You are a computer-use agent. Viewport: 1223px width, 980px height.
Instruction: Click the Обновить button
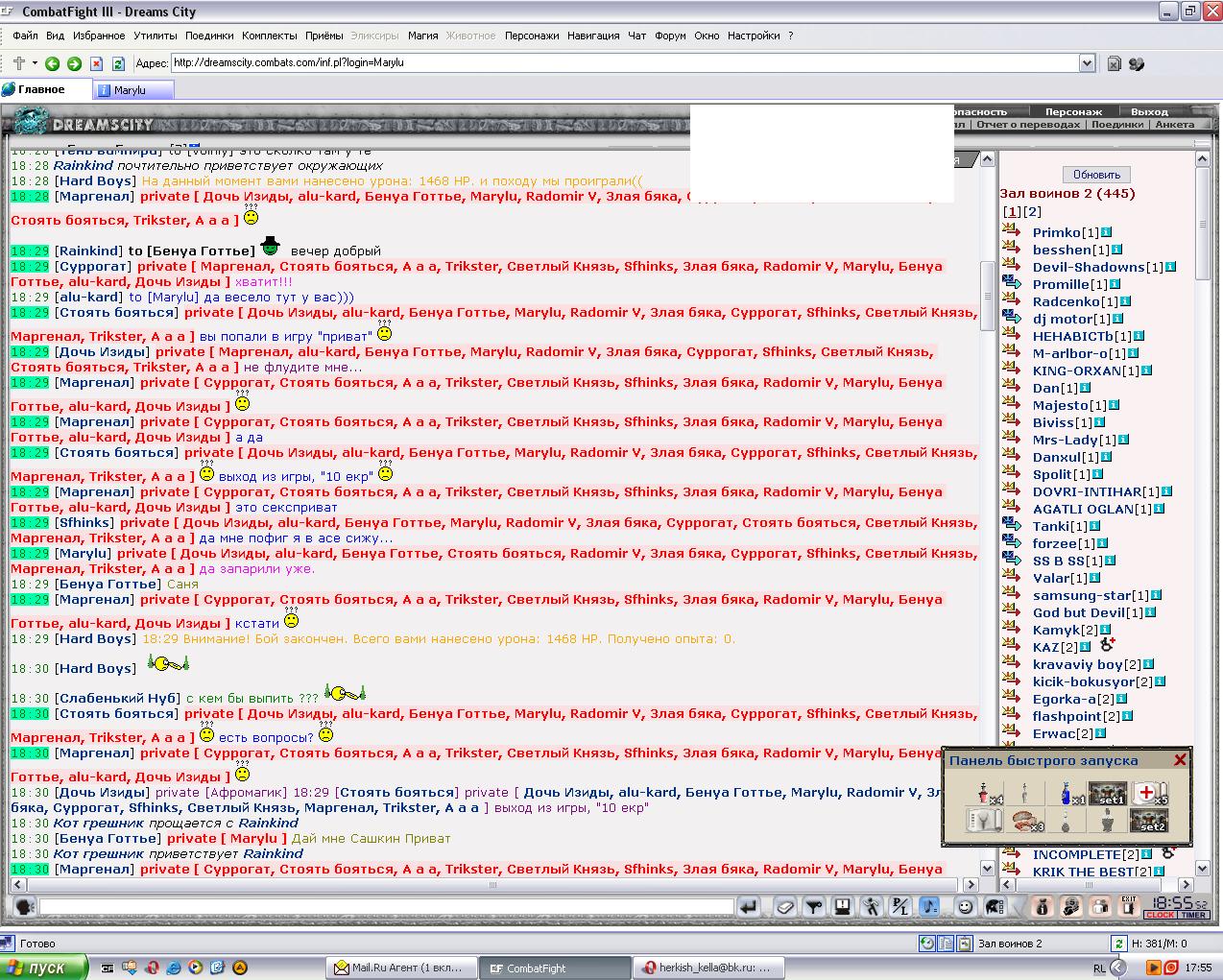click(x=1096, y=175)
